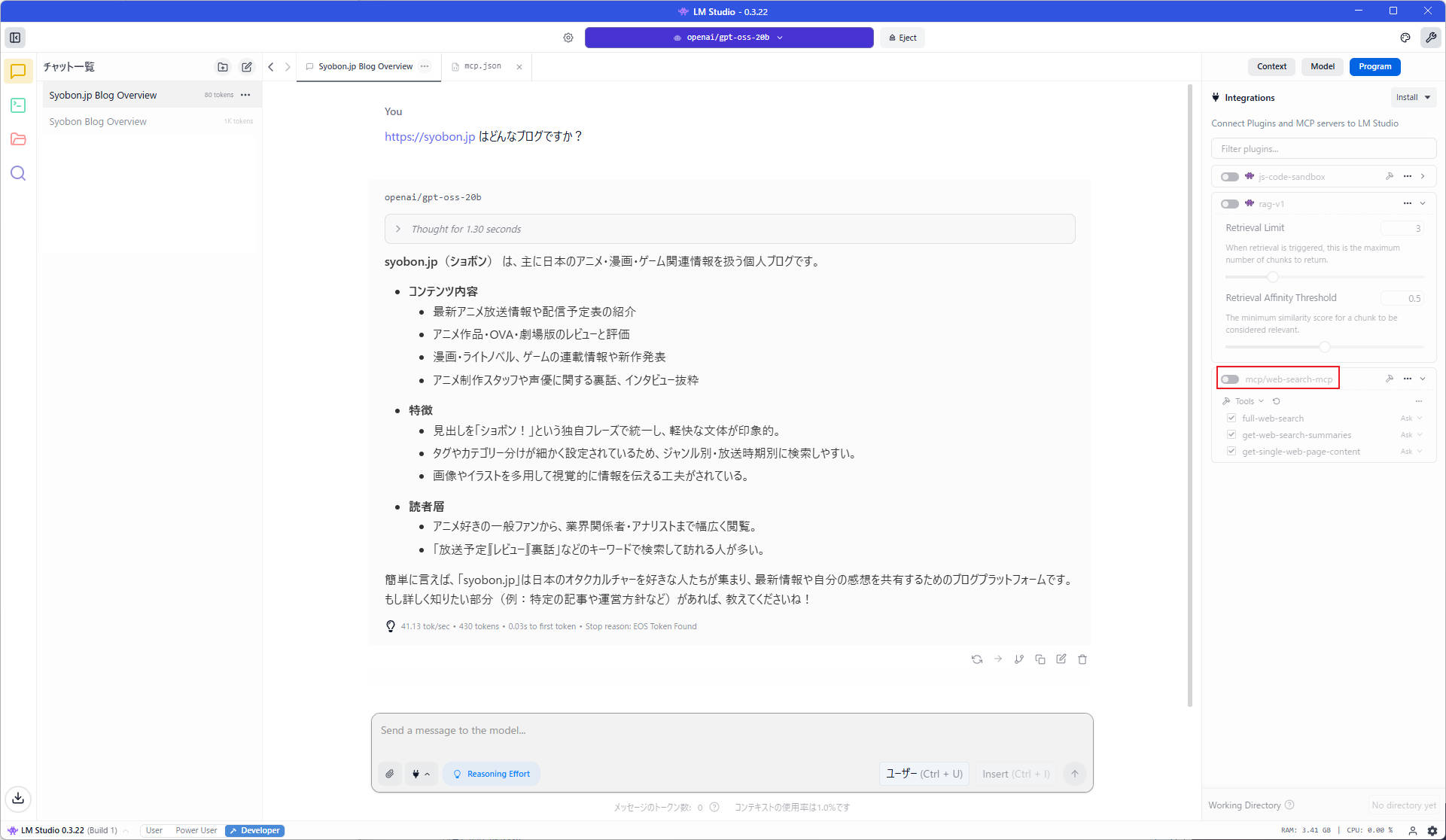Open the My Models folder icon
1446x840 pixels.
[18, 139]
